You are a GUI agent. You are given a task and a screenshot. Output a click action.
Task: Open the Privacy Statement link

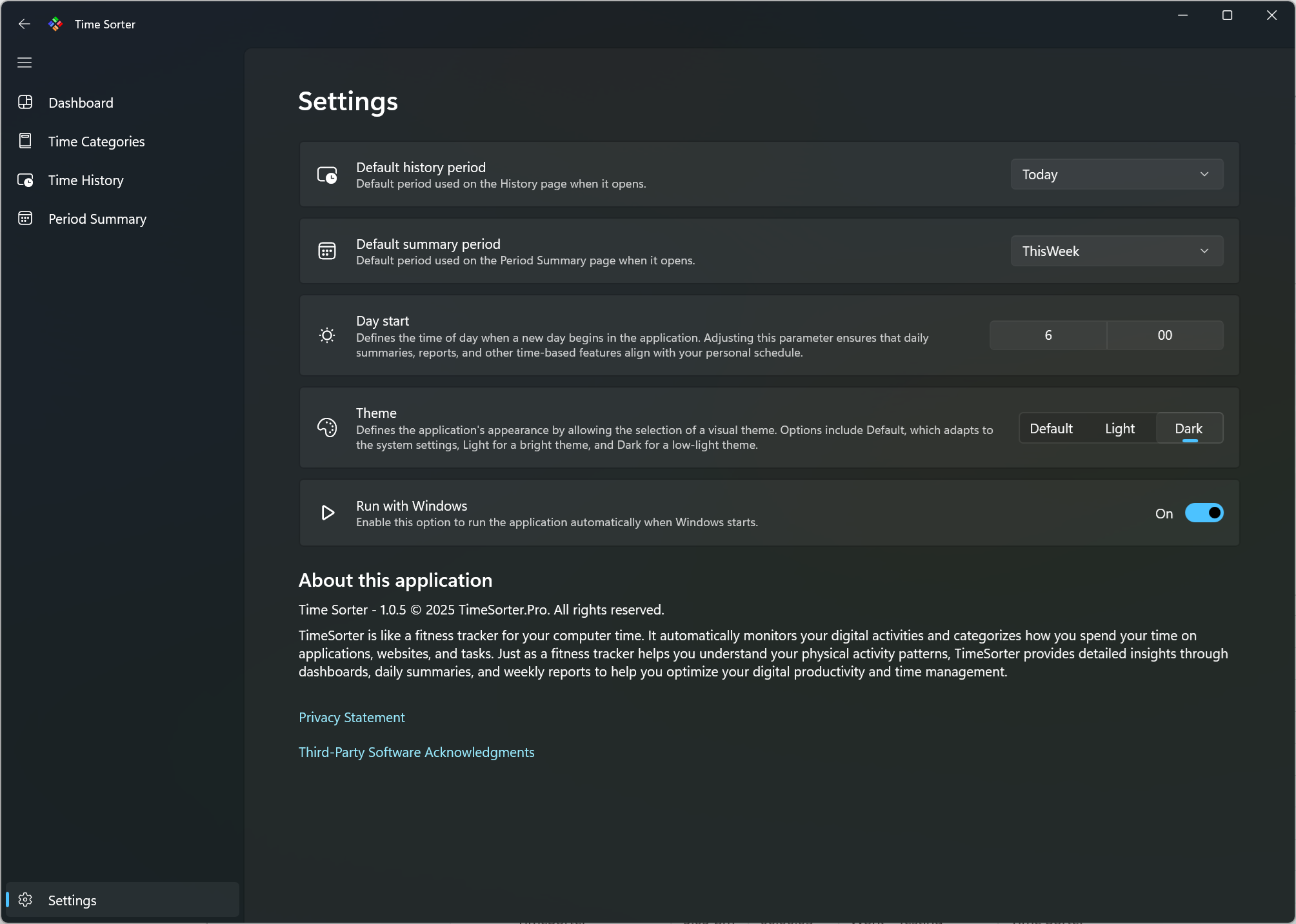pos(352,717)
